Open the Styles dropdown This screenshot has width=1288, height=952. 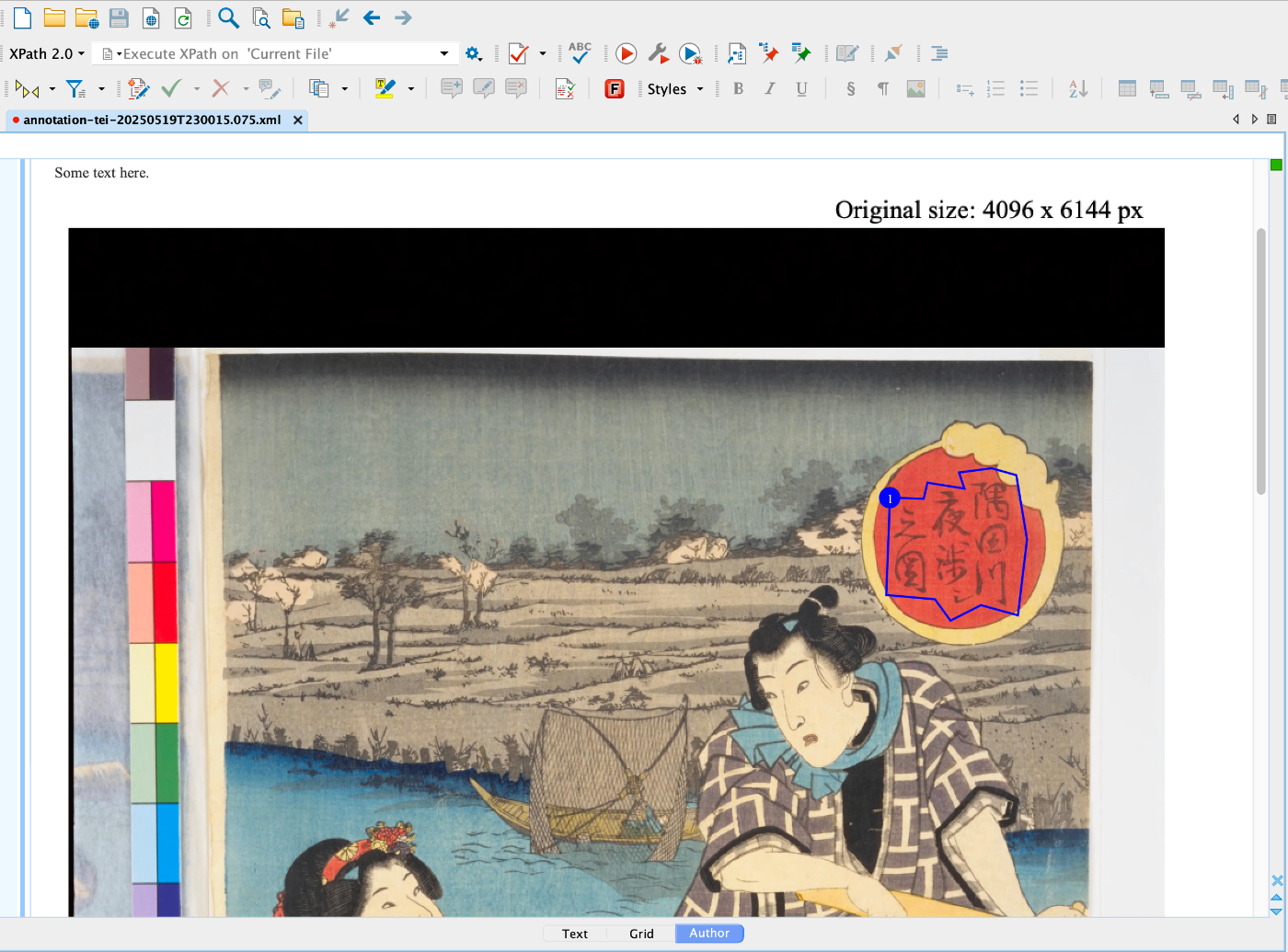tap(674, 88)
